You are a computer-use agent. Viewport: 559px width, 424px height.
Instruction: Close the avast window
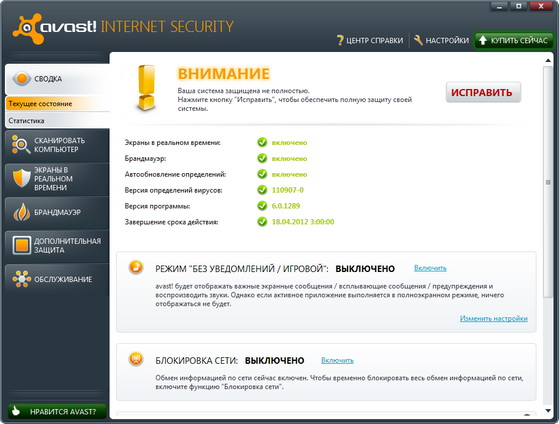[541, 6]
